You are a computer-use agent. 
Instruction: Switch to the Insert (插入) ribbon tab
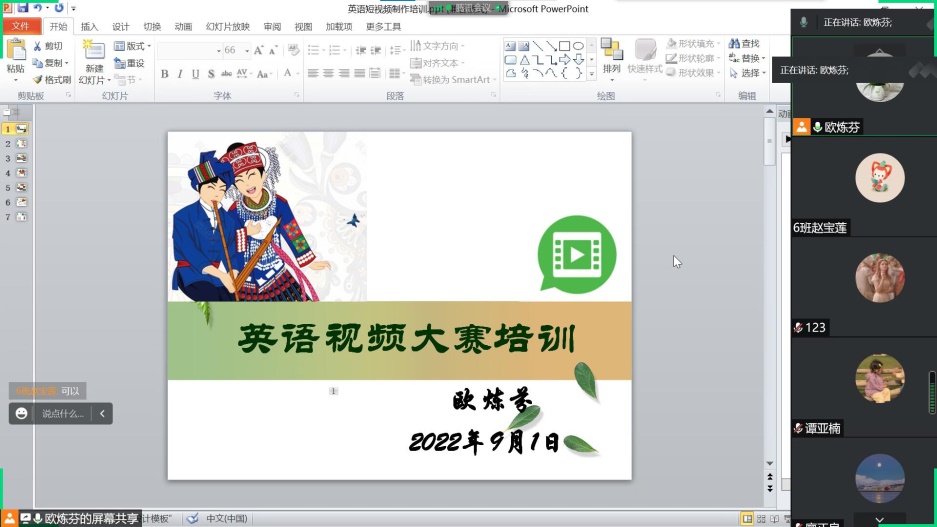point(89,26)
